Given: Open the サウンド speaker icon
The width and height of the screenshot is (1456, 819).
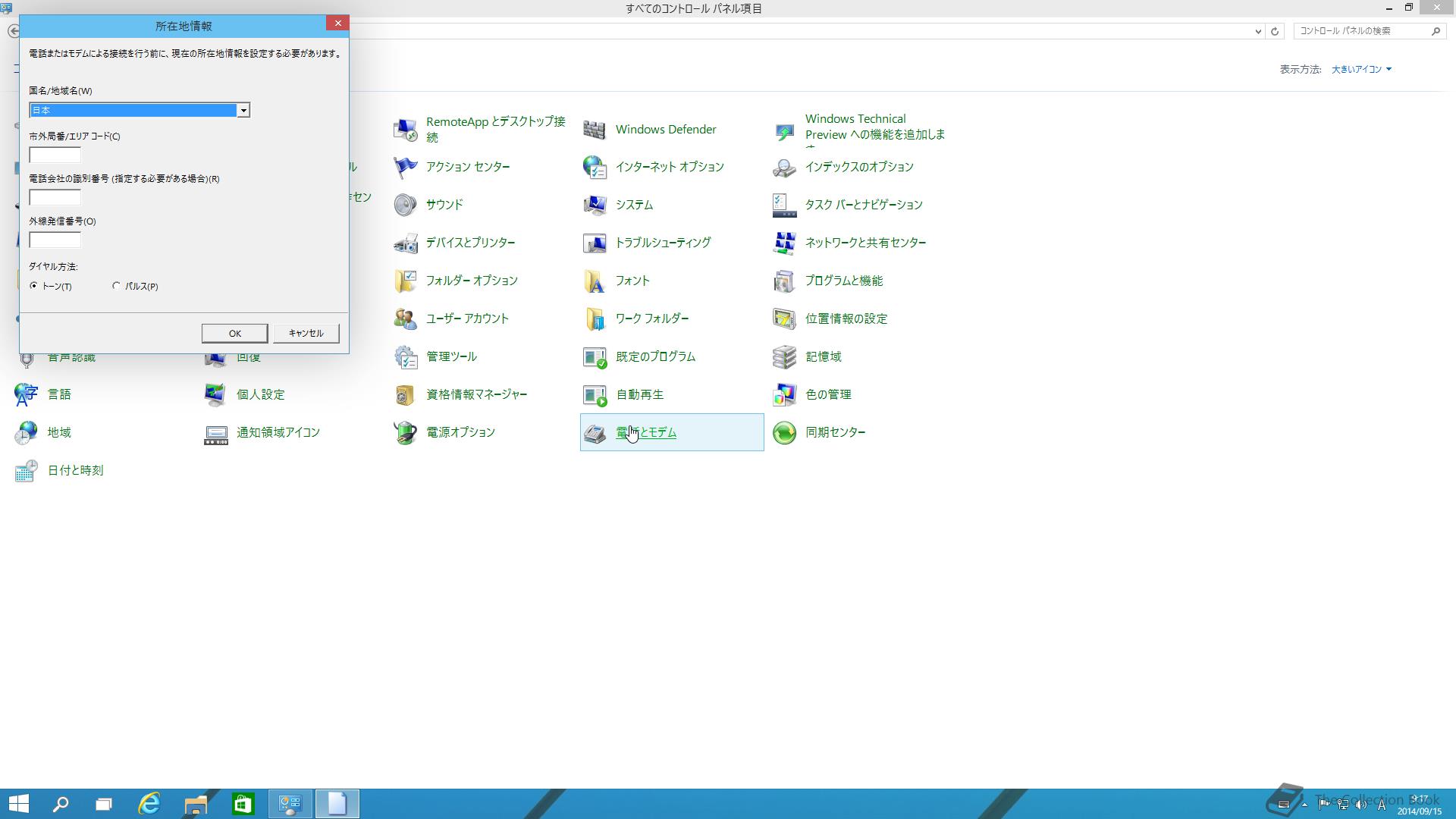Looking at the screenshot, I should point(405,206).
